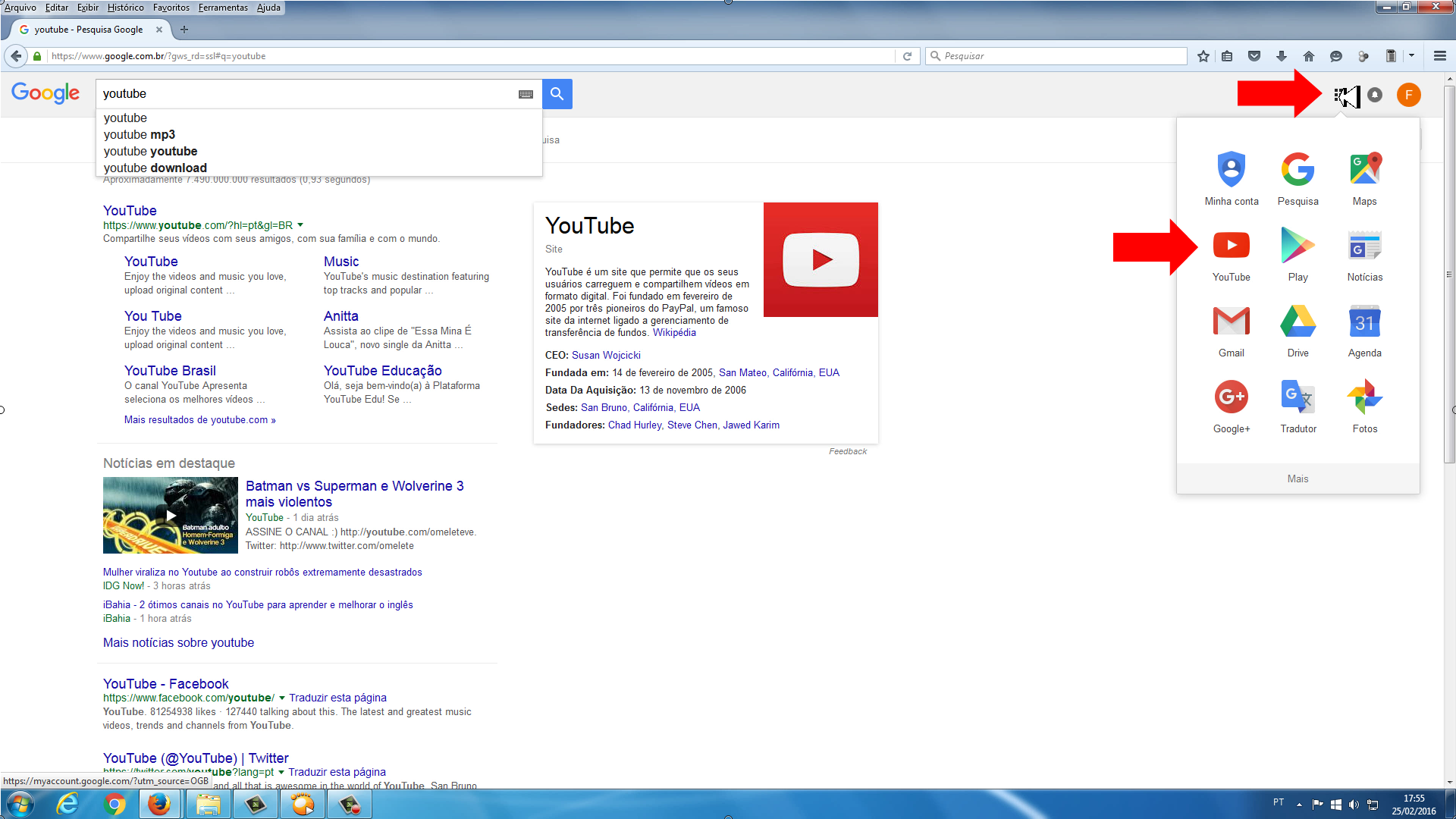
Task: Show bookmarks list icon in toolbar
Action: (x=1227, y=56)
